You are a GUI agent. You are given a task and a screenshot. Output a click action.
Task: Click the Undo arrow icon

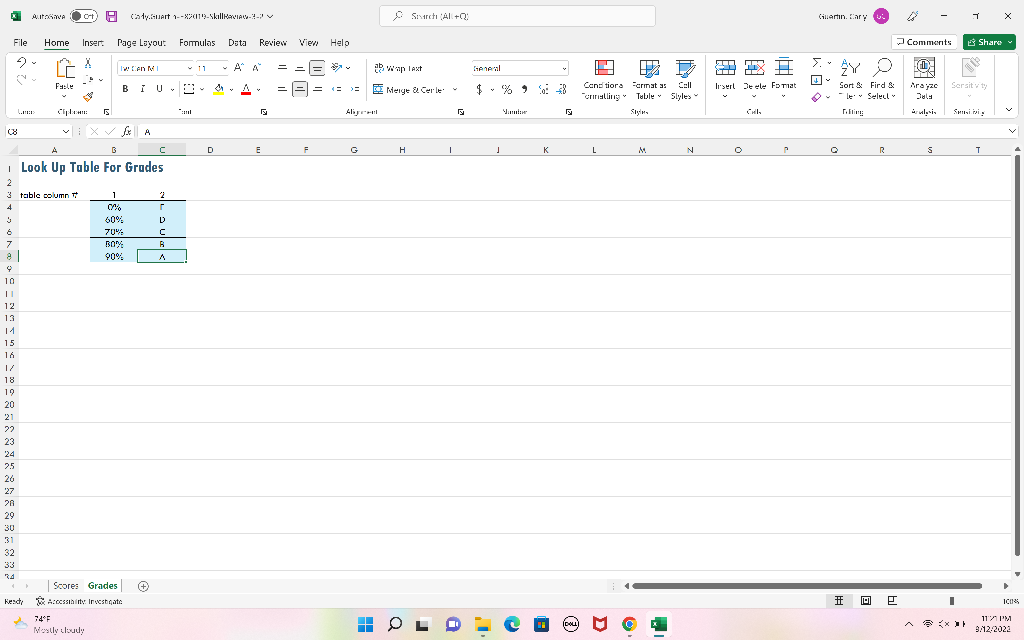pyautogui.click(x=22, y=63)
